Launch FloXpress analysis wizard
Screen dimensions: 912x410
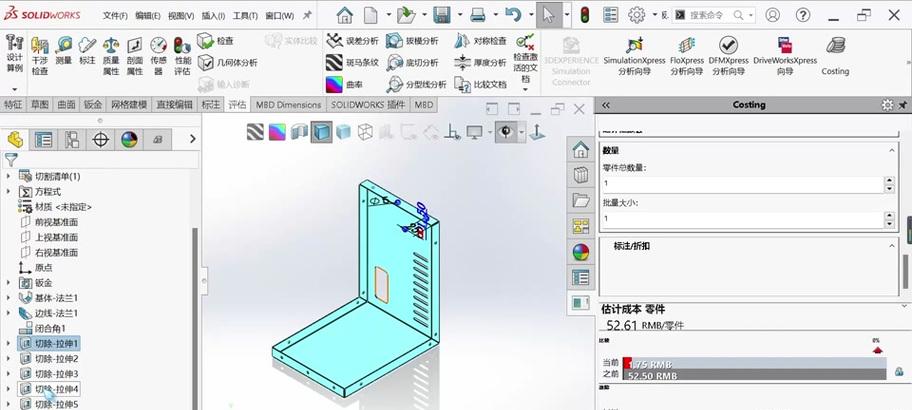(x=687, y=56)
